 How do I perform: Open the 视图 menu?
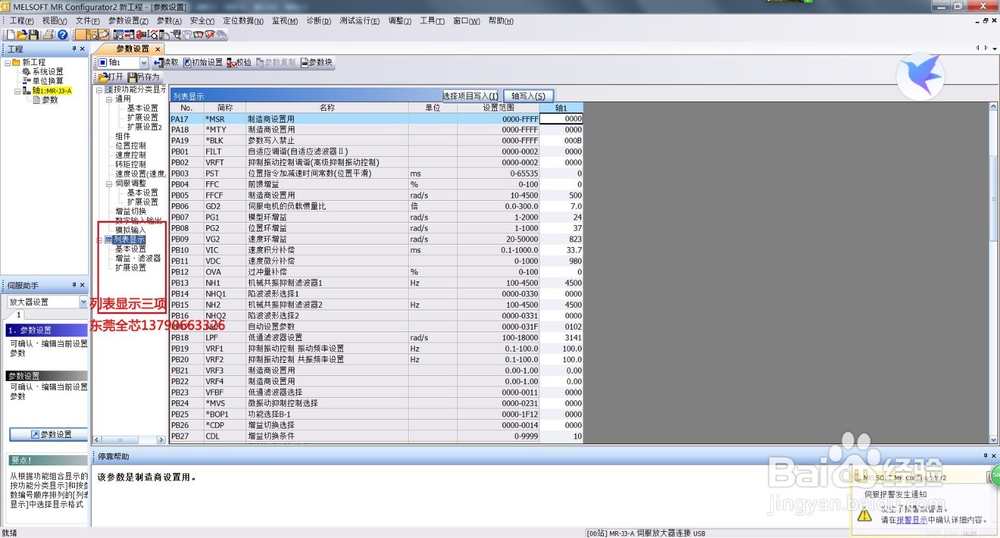coord(54,21)
